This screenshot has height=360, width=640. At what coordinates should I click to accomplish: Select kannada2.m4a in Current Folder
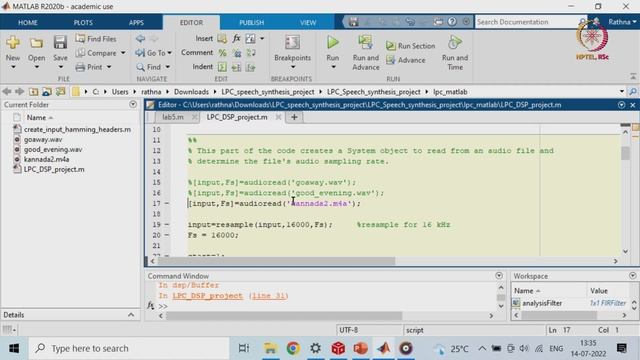coord(46,159)
